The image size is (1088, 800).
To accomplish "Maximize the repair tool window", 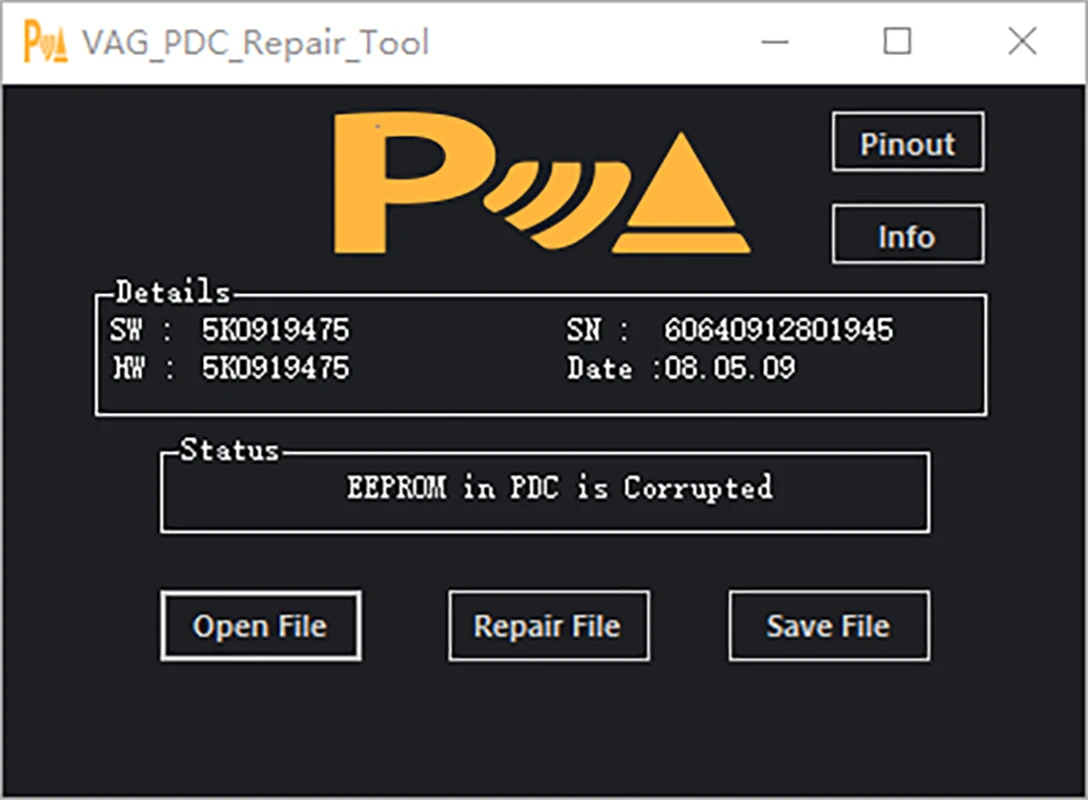I will coord(897,42).
